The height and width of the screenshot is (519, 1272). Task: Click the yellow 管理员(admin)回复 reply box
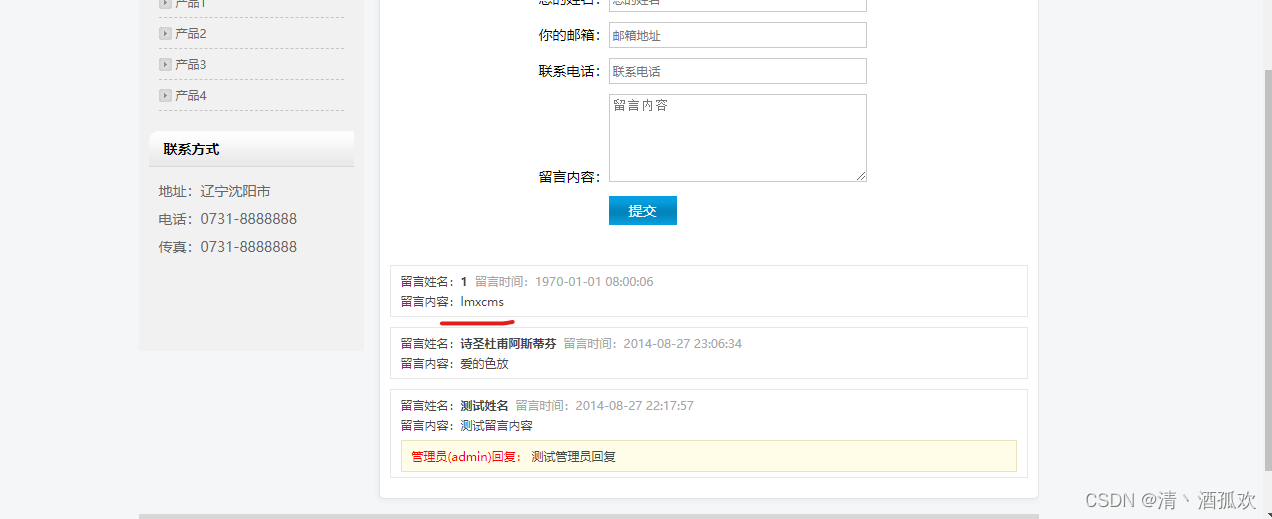click(708, 456)
